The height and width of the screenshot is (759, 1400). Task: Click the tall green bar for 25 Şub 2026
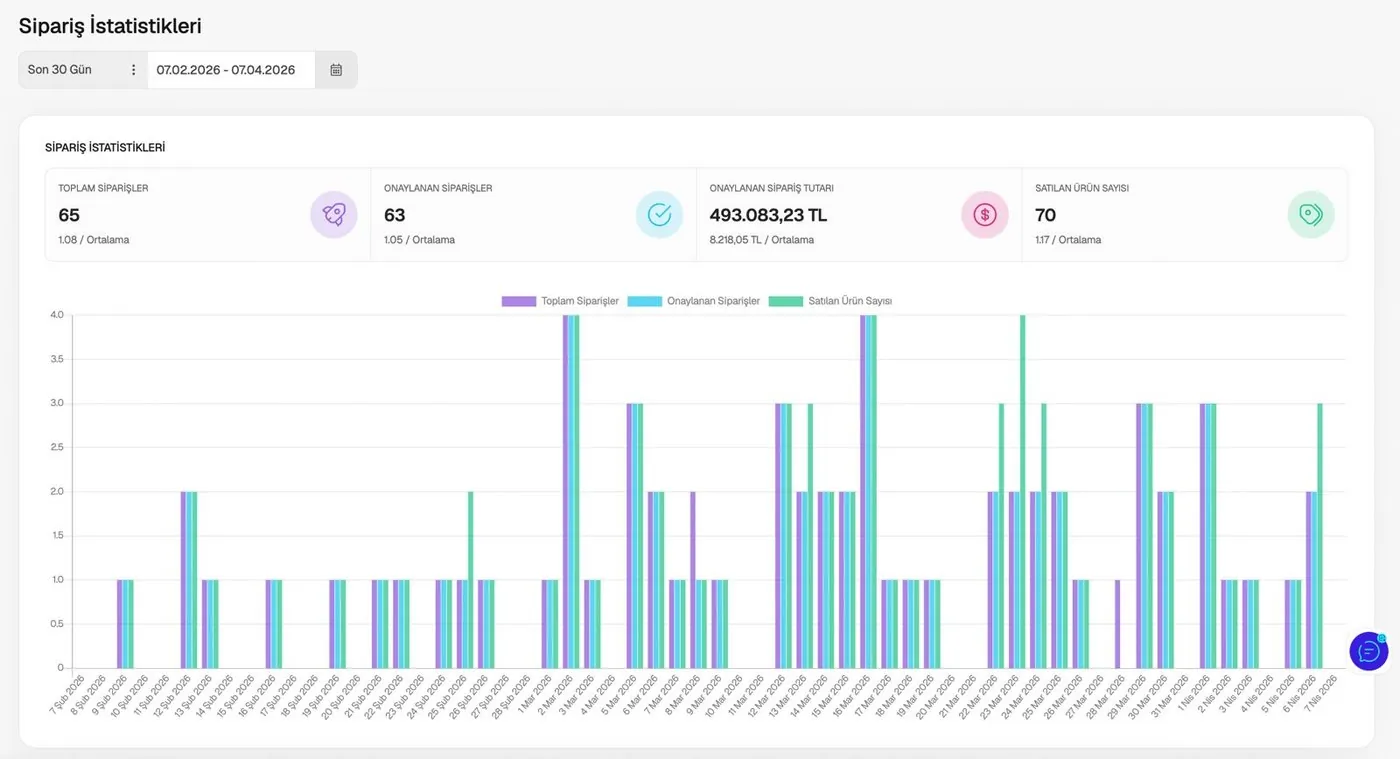point(470,580)
